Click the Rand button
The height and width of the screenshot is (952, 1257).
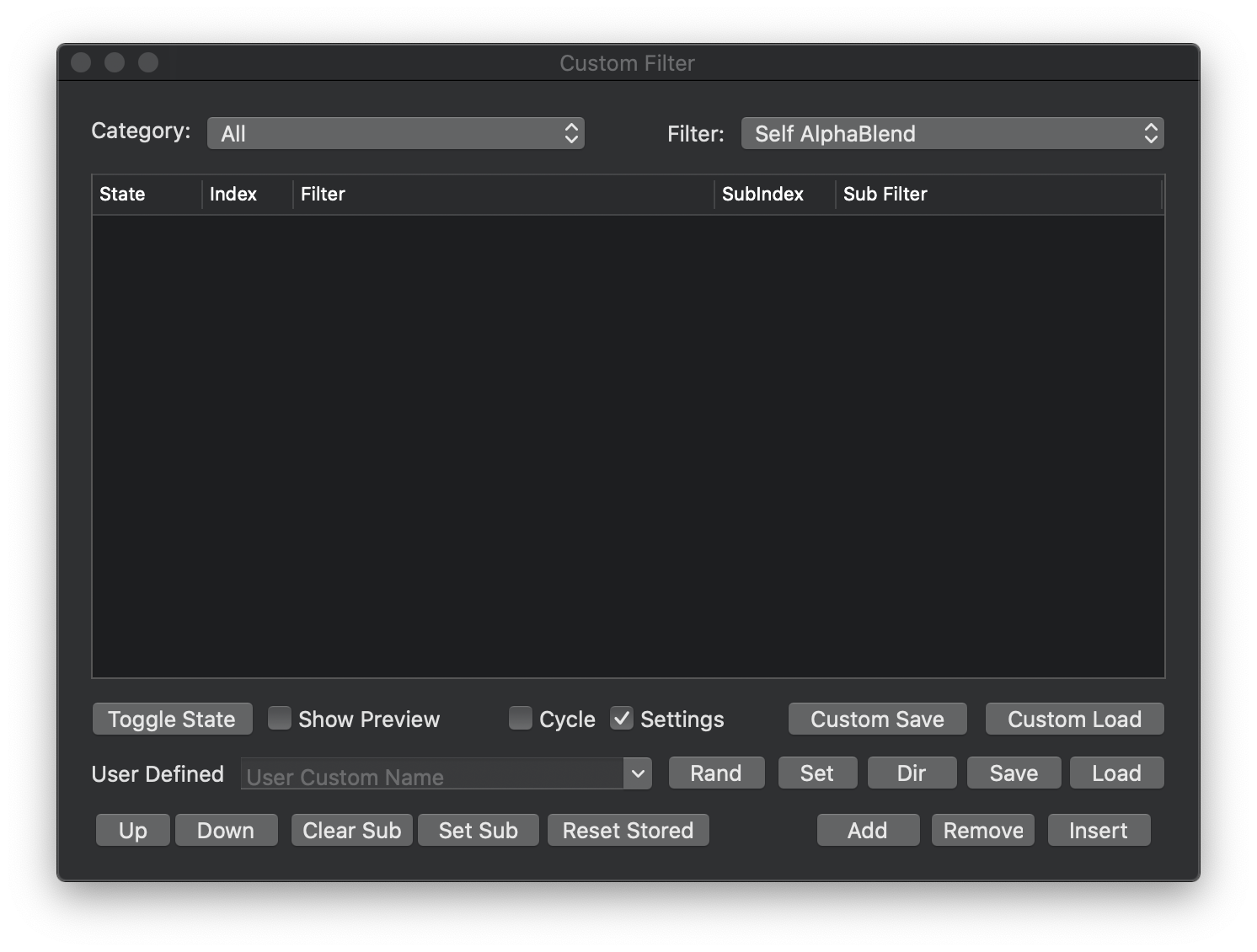716,773
